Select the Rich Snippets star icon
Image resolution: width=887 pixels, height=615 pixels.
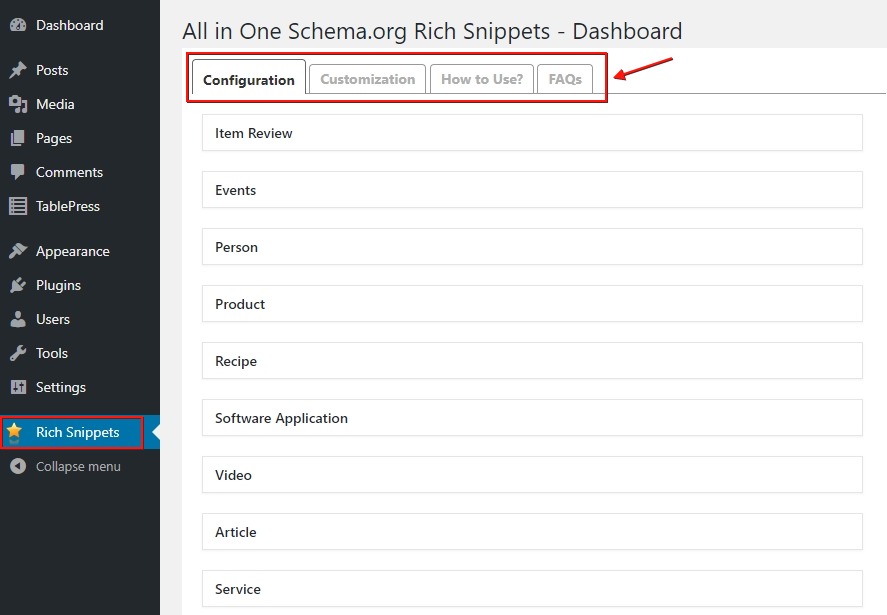17,432
